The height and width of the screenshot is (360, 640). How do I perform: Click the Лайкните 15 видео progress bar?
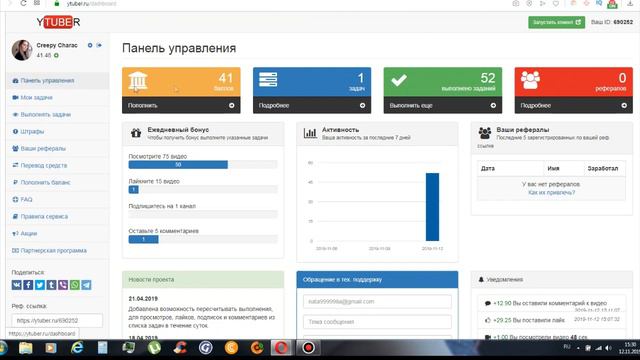coord(203,189)
